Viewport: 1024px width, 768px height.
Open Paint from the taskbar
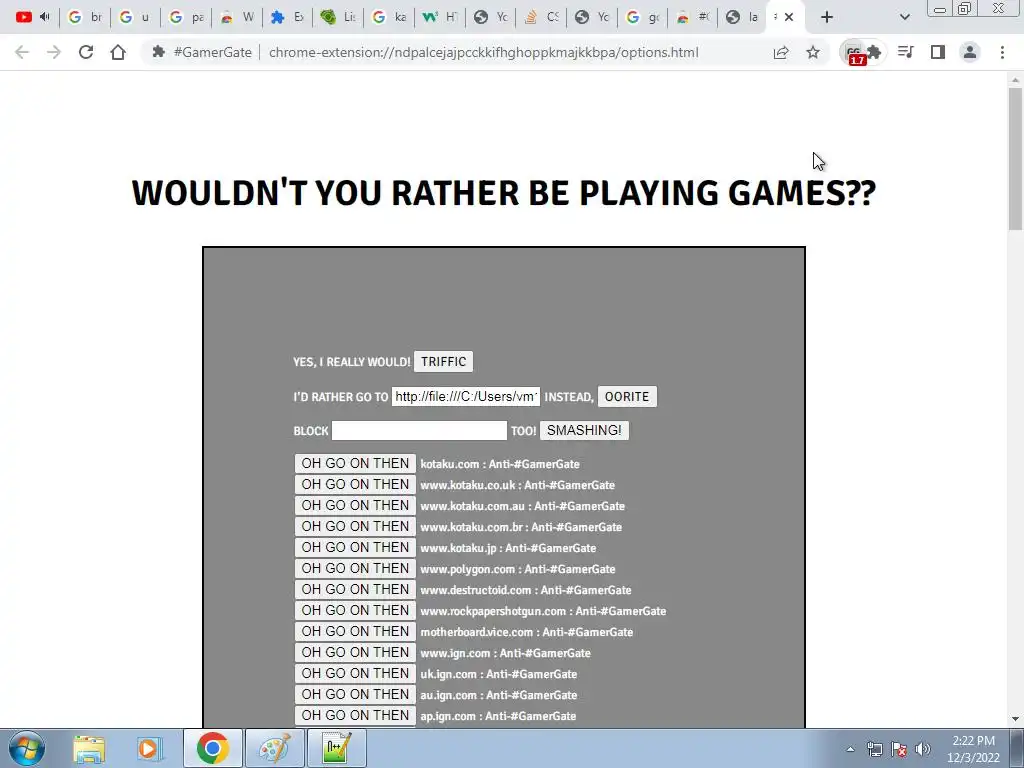coord(274,748)
